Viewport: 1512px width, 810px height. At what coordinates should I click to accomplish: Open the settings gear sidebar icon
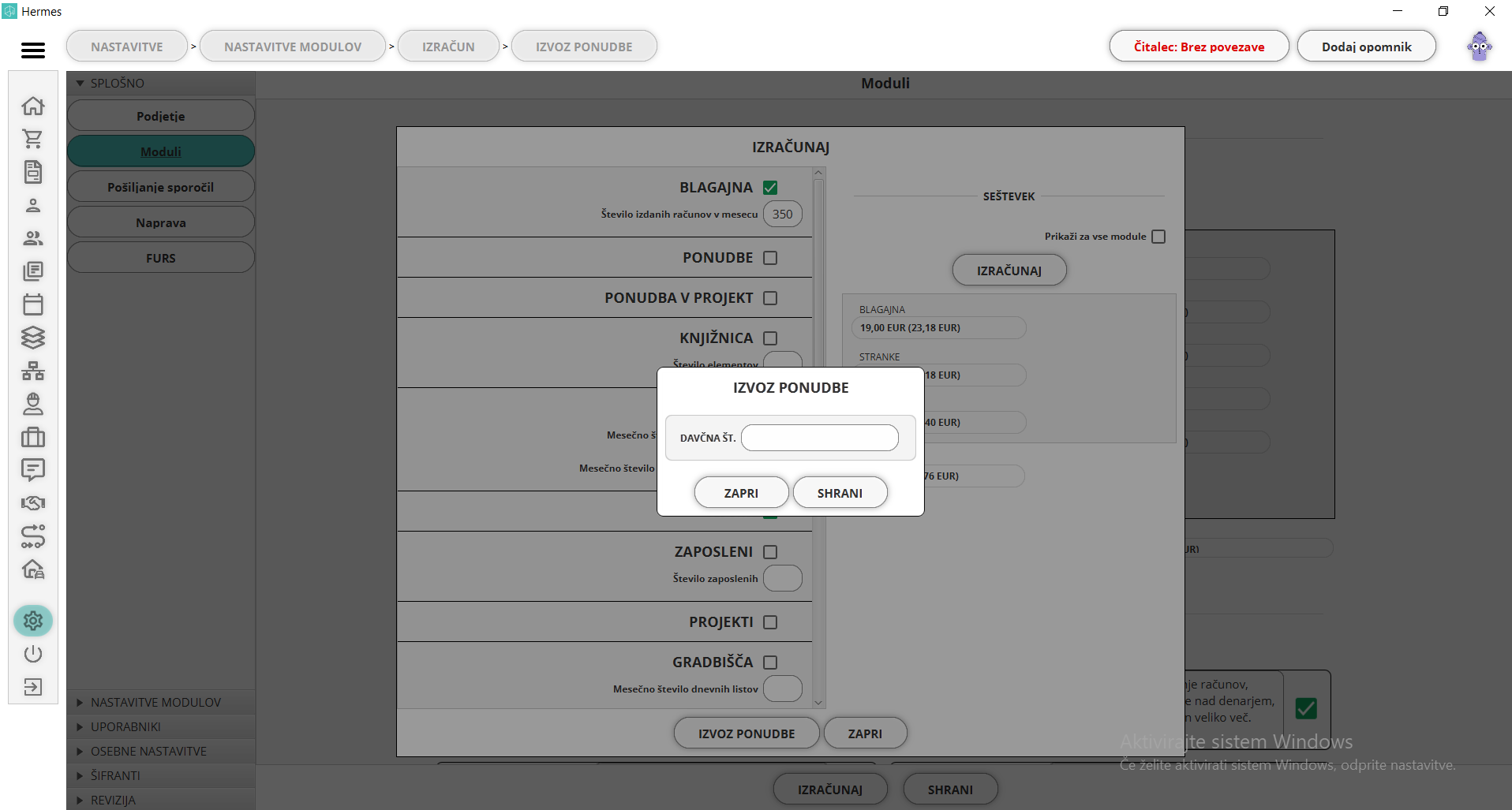pyautogui.click(x=33, y=621)
